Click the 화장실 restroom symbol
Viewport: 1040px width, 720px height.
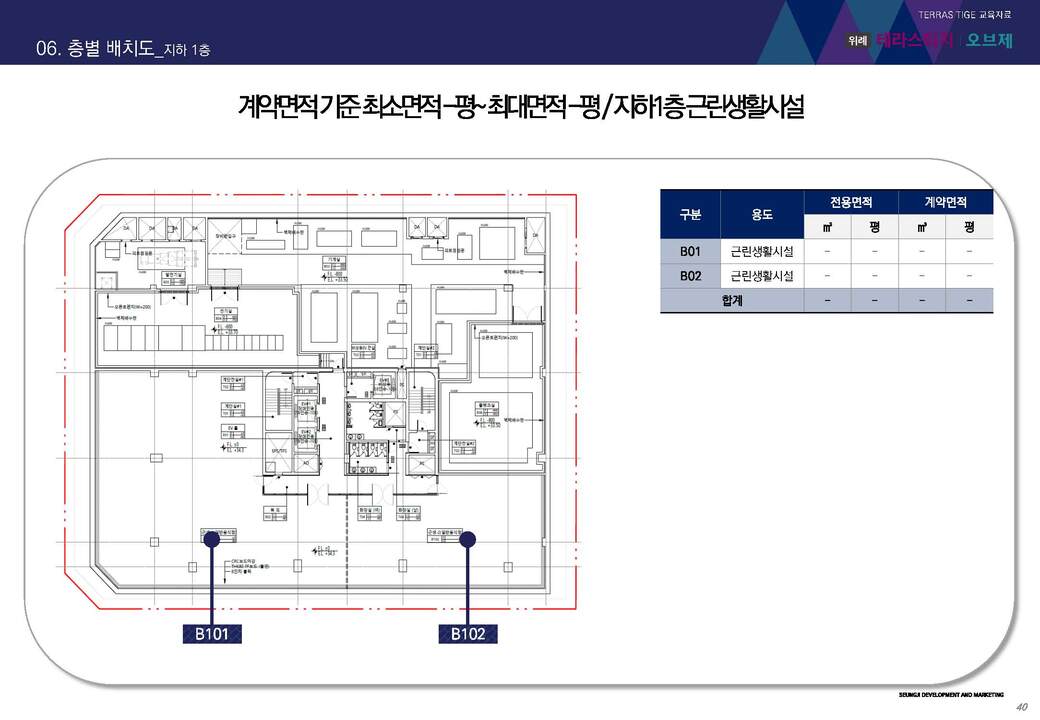369,451
